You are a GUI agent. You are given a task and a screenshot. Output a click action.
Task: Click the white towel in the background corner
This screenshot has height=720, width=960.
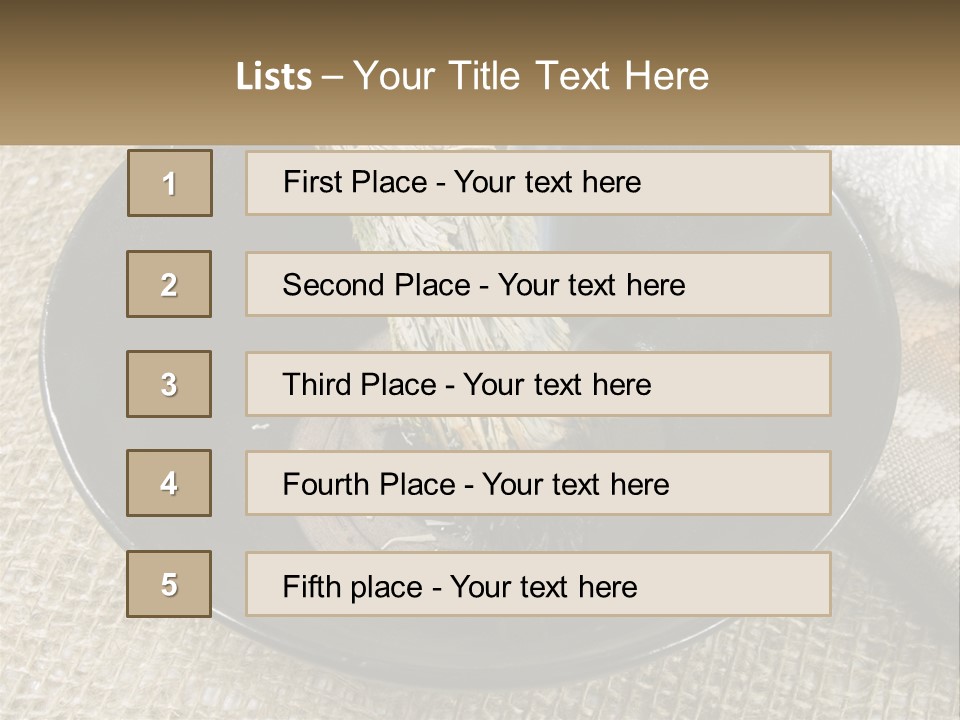(906, 202)
